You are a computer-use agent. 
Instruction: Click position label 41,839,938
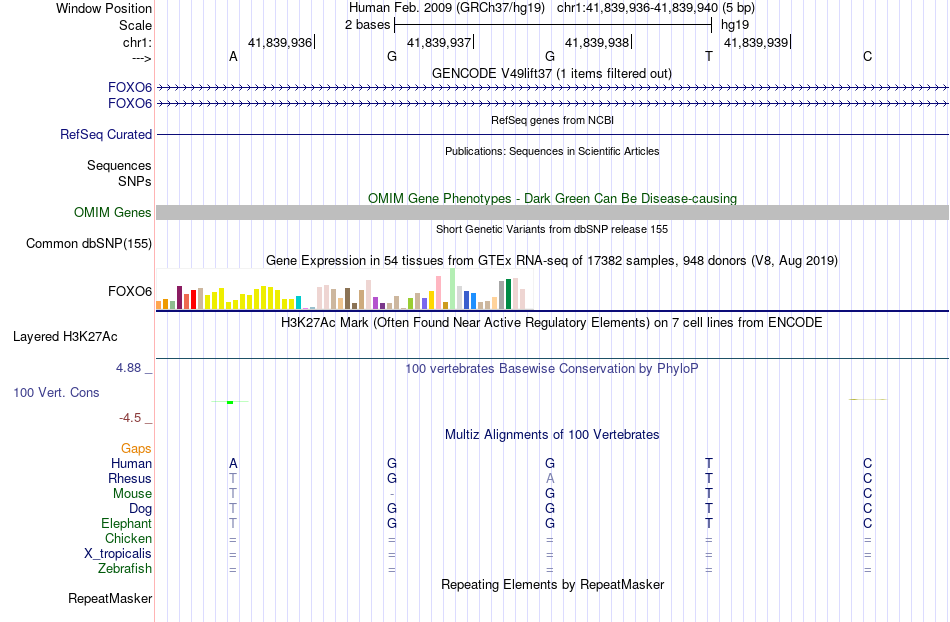click(x=597, y=42)
